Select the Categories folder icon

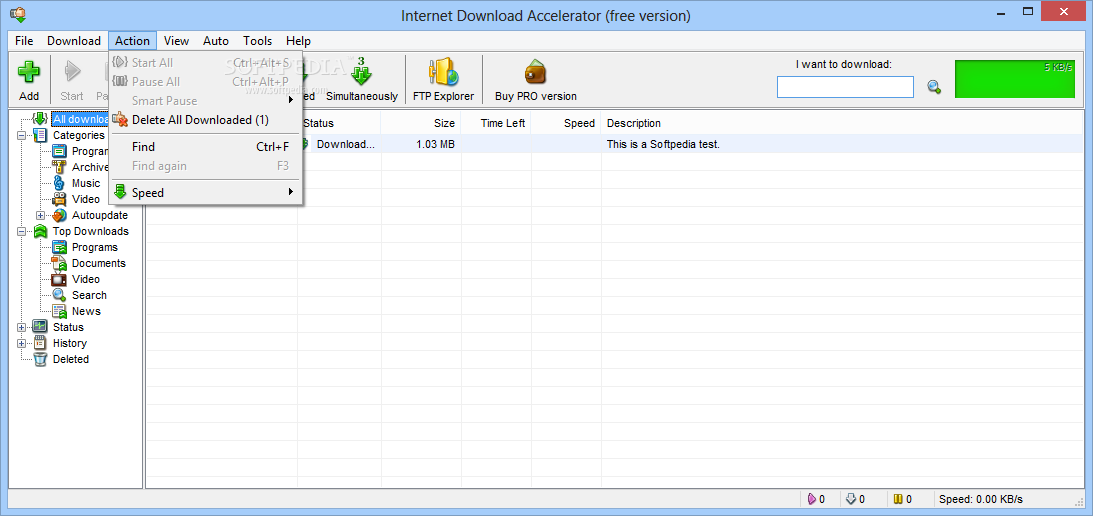40,135
